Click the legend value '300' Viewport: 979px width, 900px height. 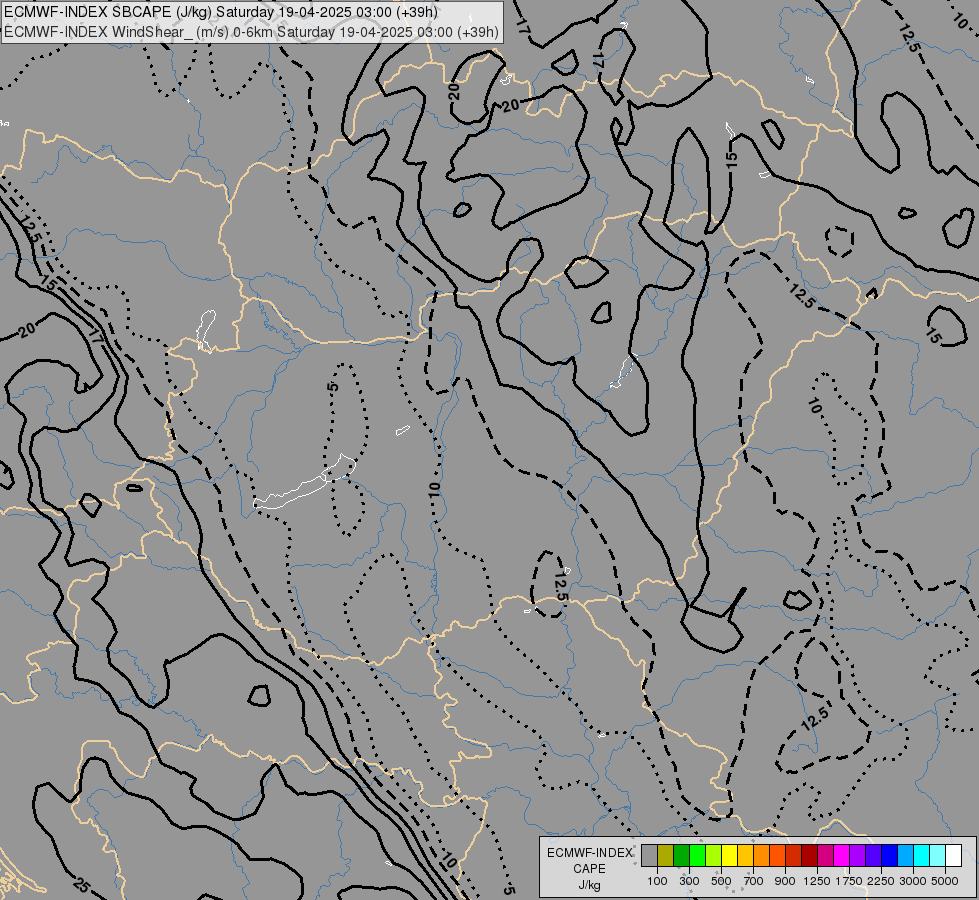click(x=689, y=881)
